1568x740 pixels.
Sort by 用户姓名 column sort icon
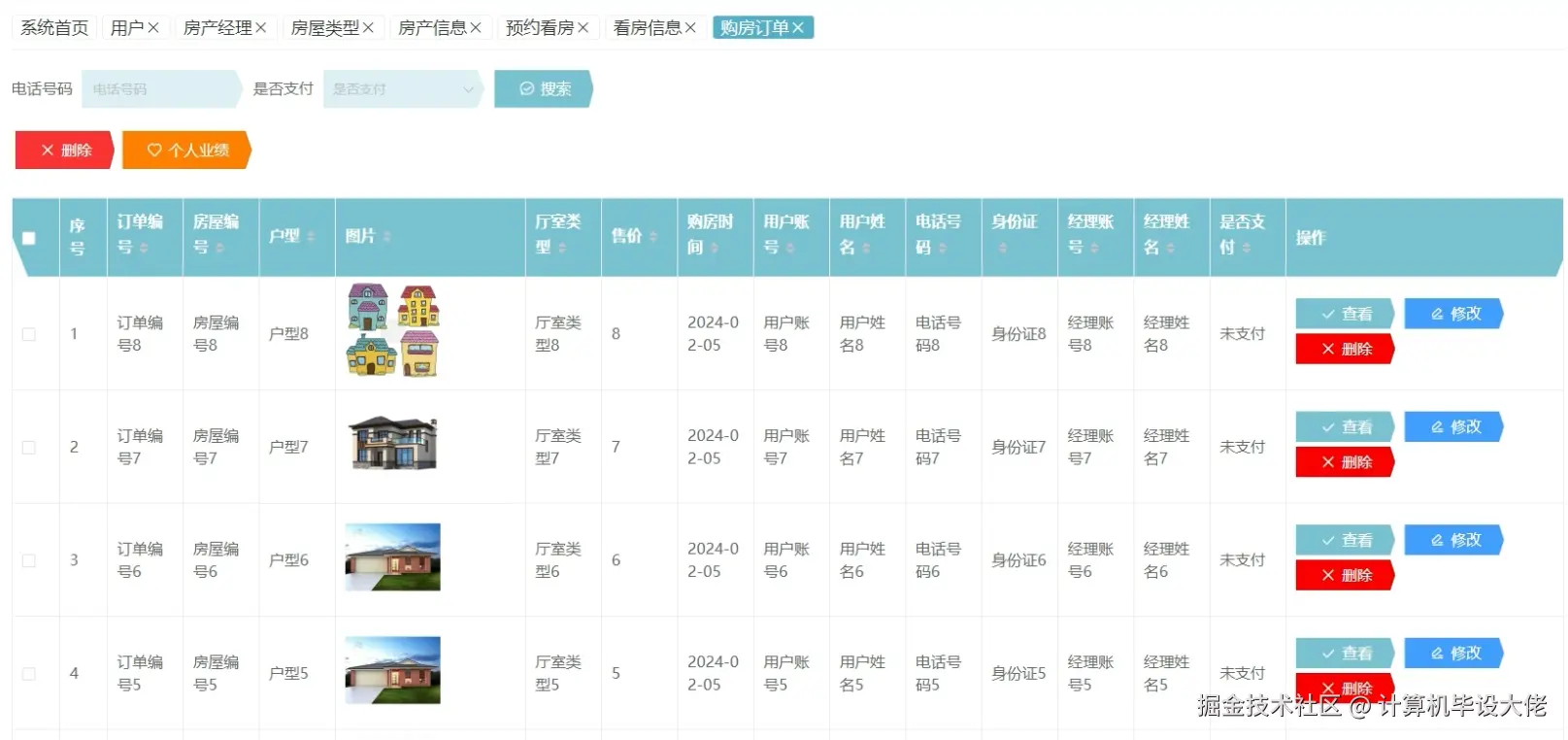pos(865,248)
